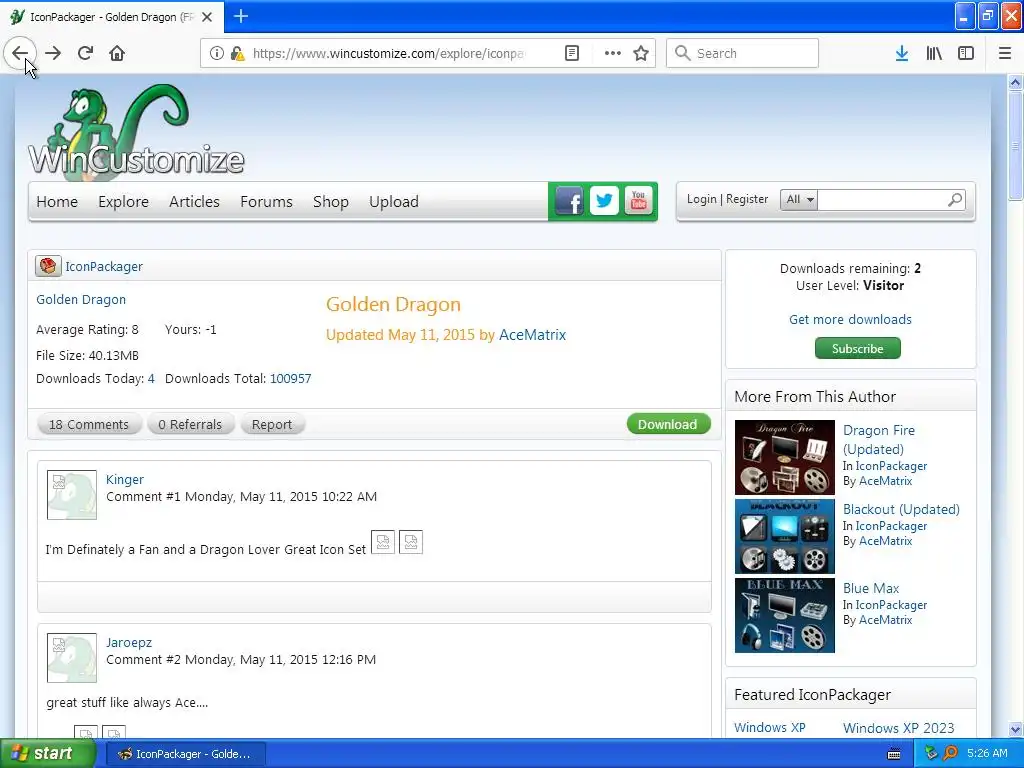Open Home in site navigation
Screen dimensions: 1024x768
(x=57, y=202)
